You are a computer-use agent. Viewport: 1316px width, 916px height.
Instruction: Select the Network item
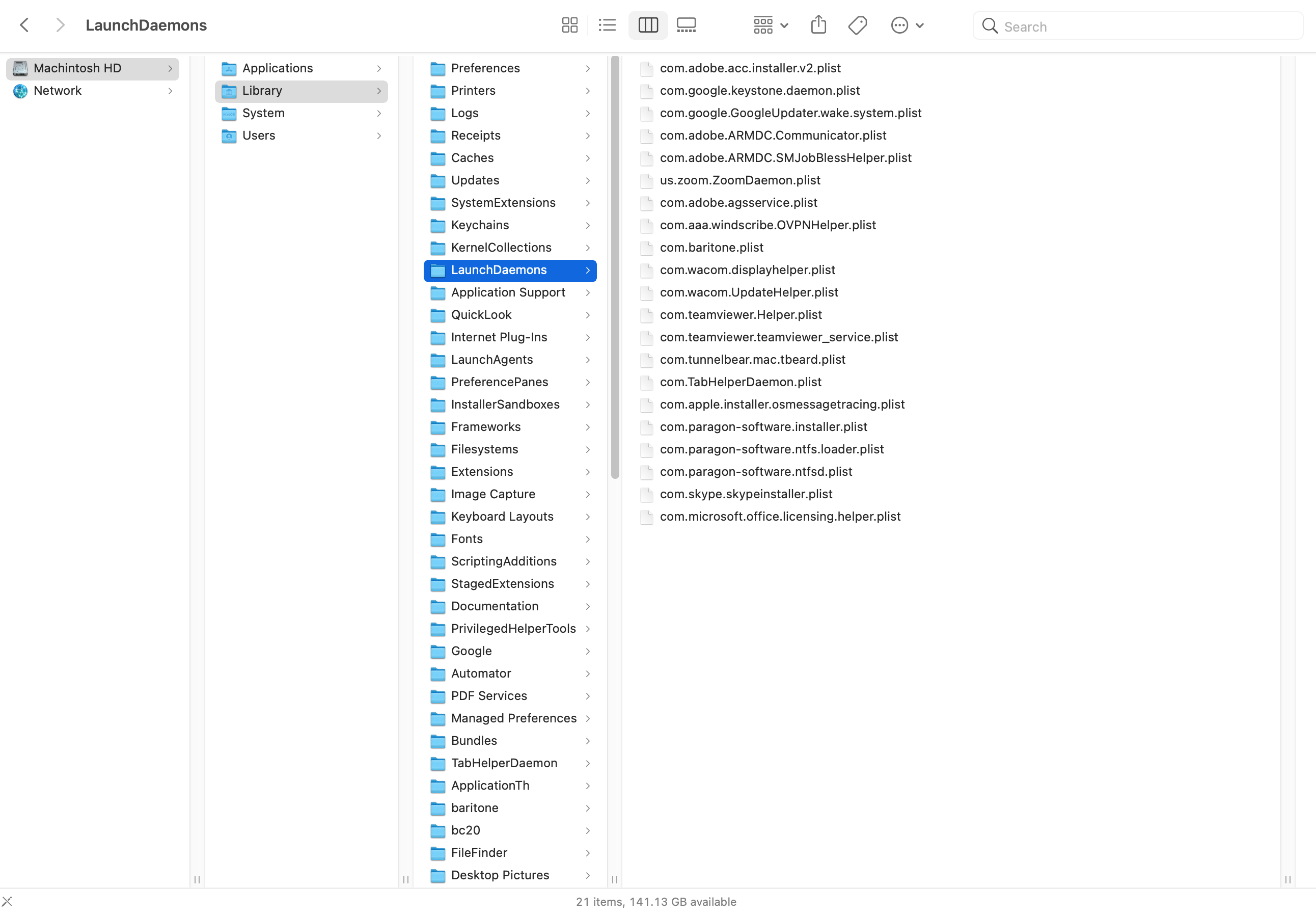58,91
